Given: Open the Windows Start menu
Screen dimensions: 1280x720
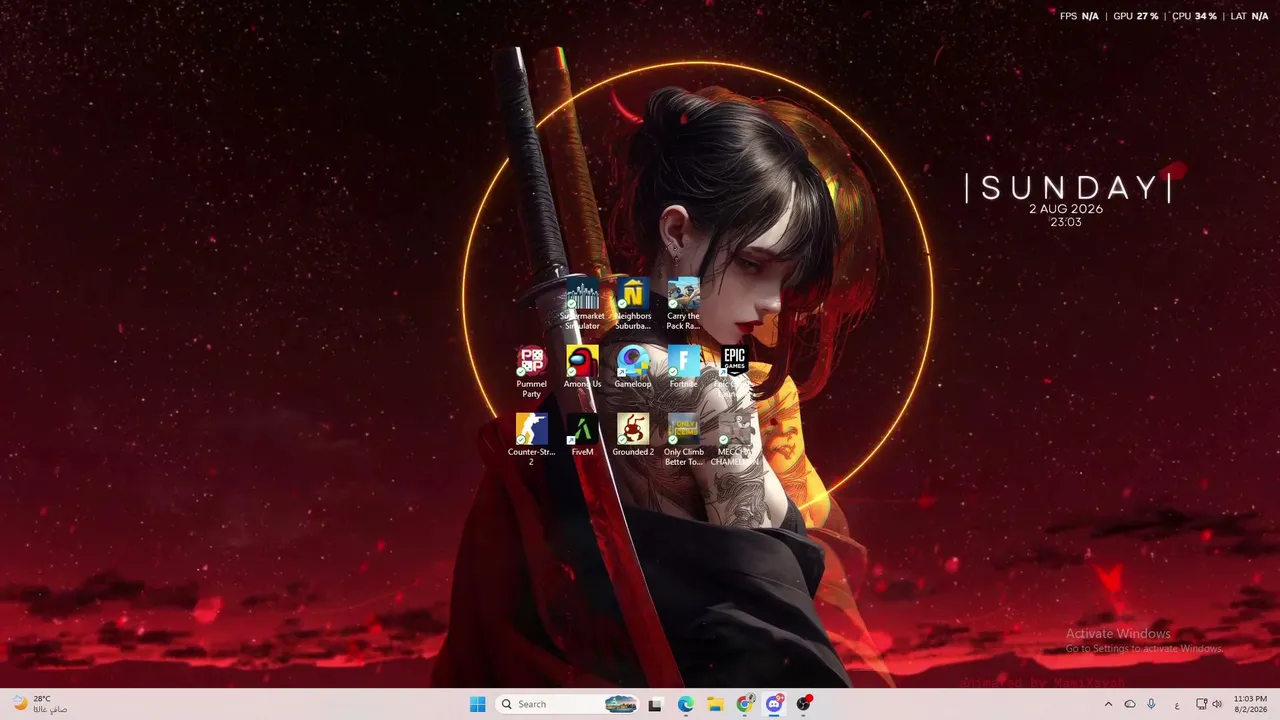Looking at the screenshot, I should [478, 704].
